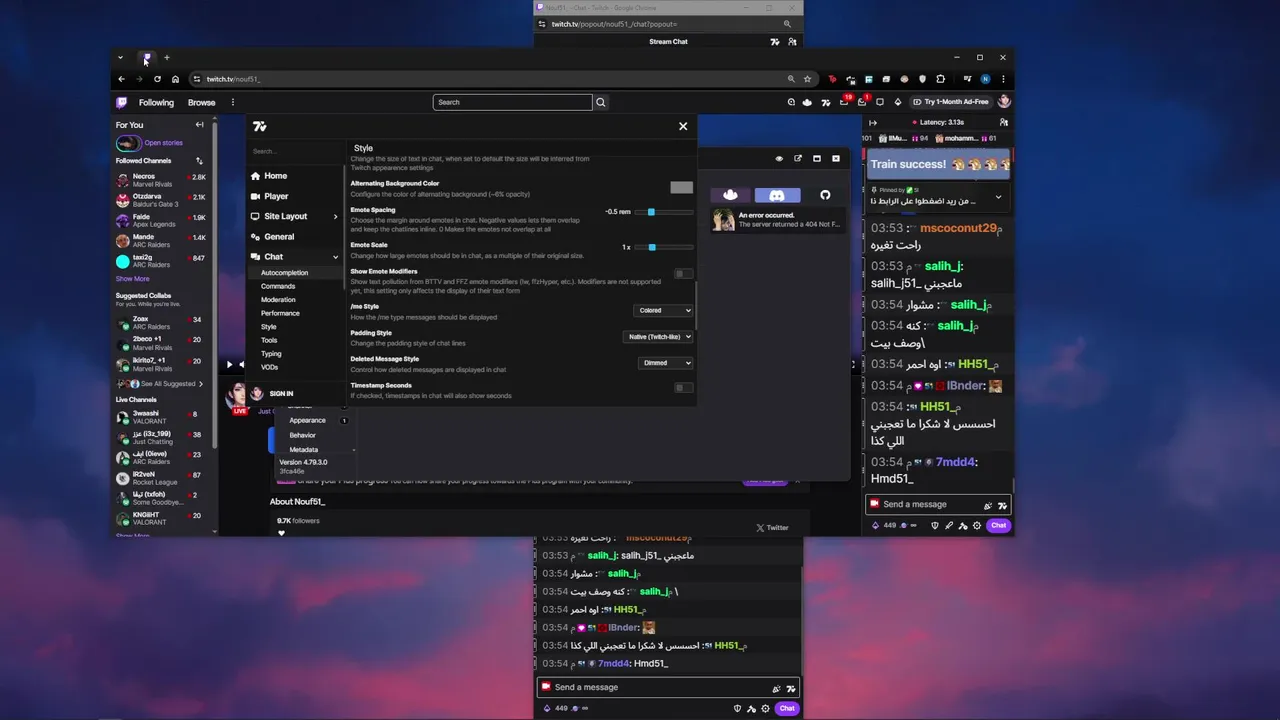Click the Get Bits diamond icon

pyautogui.click(x=897, y=102)
